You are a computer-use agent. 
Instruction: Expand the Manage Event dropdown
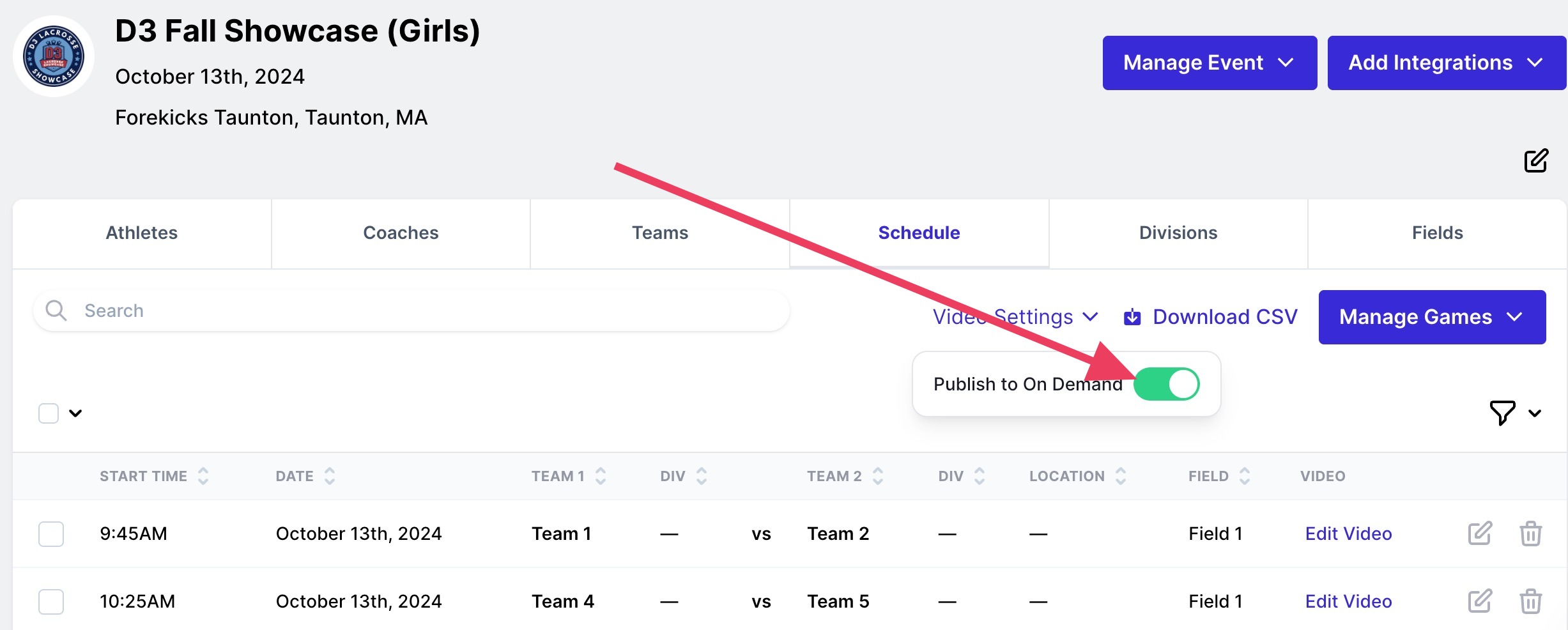pos(1209,63)
